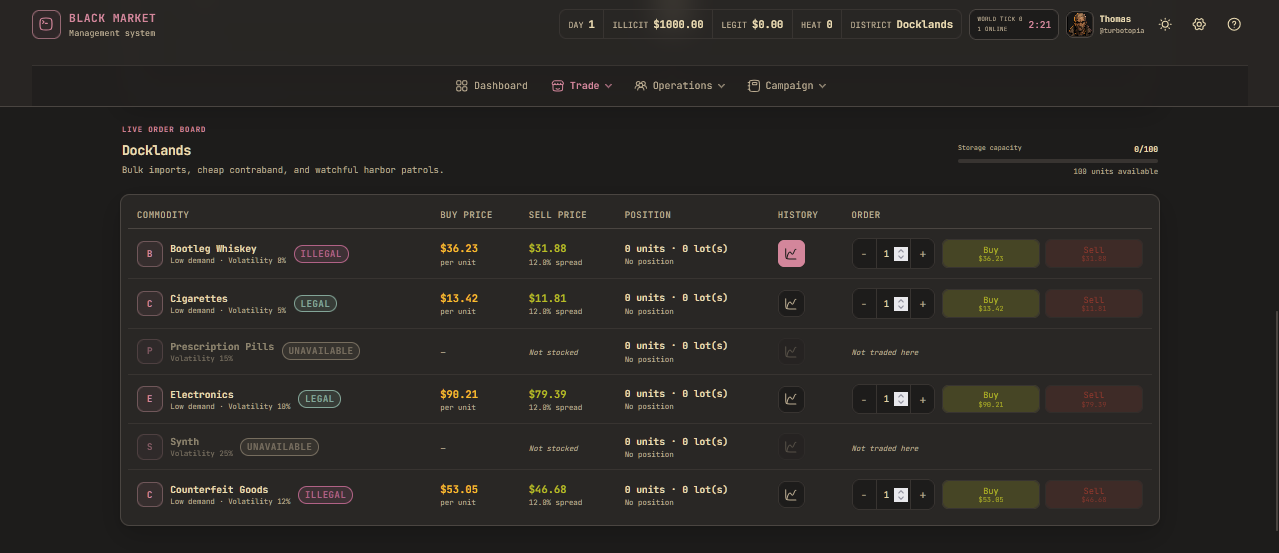The image size is (1279, 553).
Task: Open price history chart for Bootleg Whiskey
Action: 791,254
